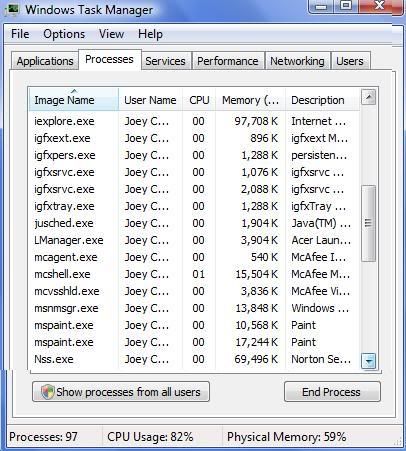Select the iexplore.exe process row
This screenshot has height=451, width=406.
coord(194,121)
